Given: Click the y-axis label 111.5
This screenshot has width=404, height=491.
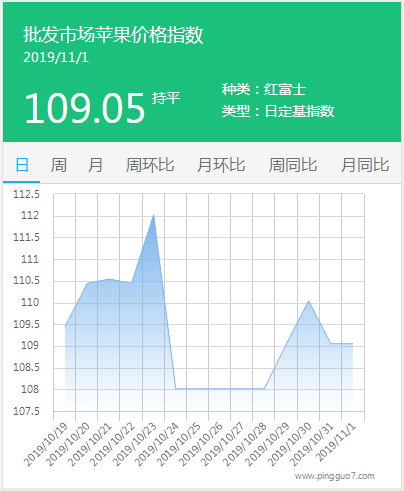Looking at the screenshot, I should [26, 237].
